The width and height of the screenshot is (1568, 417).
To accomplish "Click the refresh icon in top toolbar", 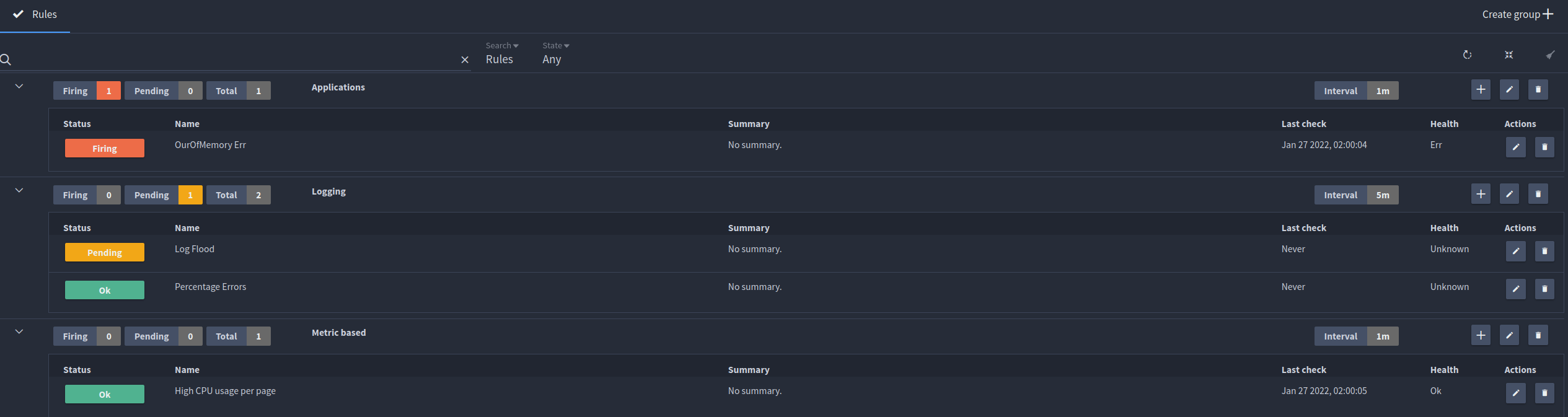I will 1467,55.
